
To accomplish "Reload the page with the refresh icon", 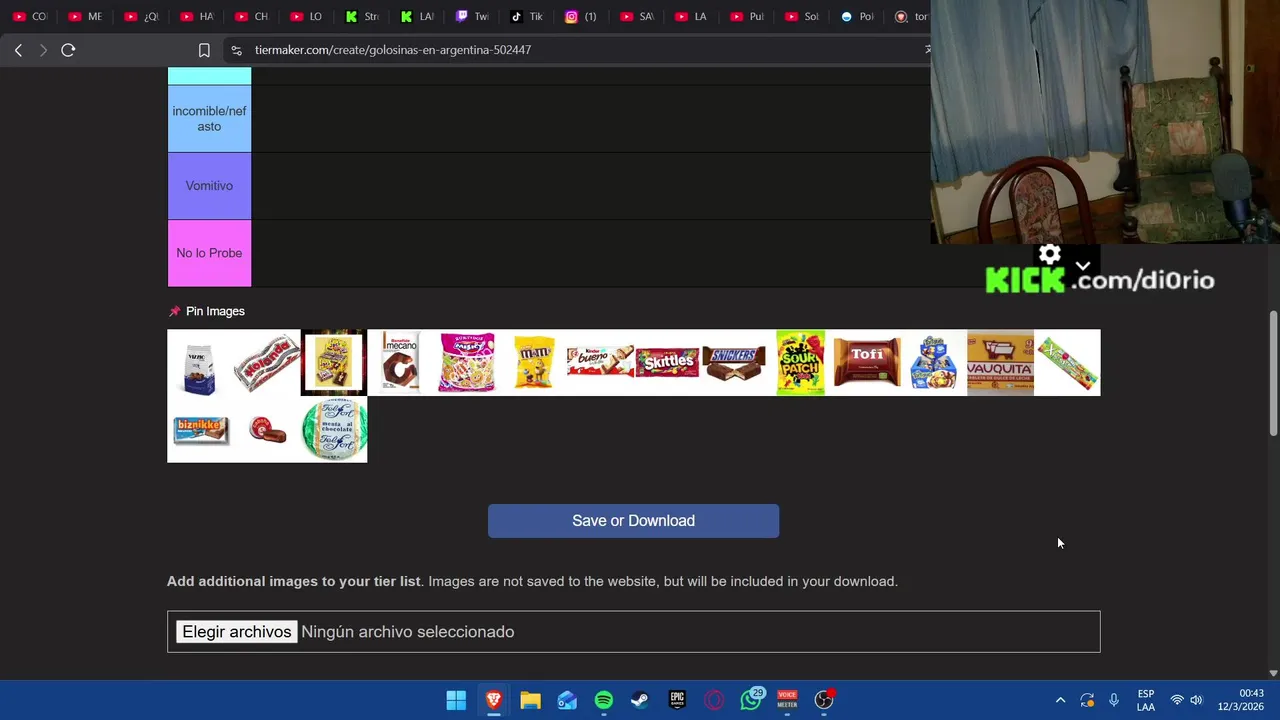I will tap(68, 50).
